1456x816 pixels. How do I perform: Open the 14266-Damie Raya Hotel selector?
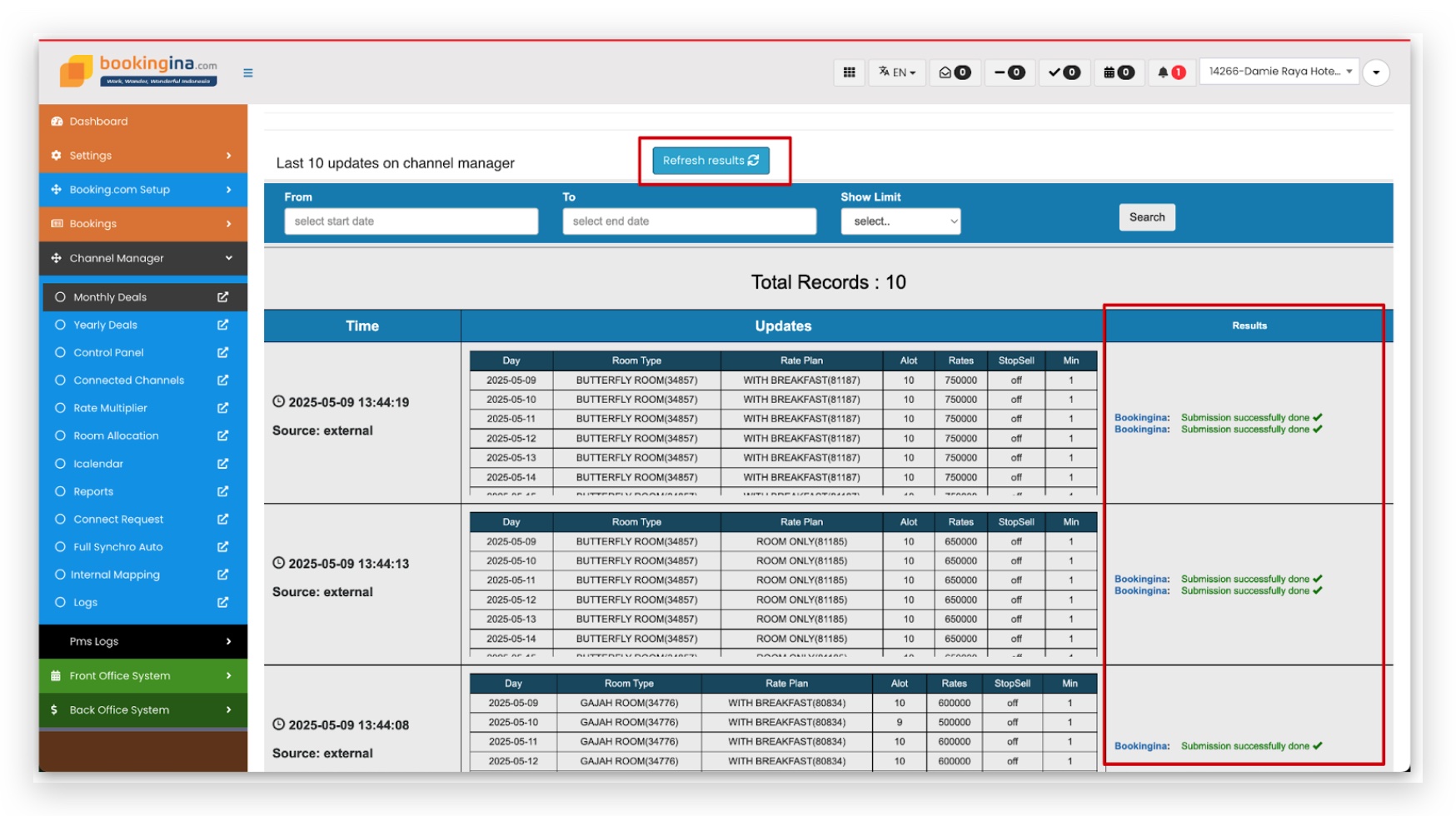coord(1279,72)
